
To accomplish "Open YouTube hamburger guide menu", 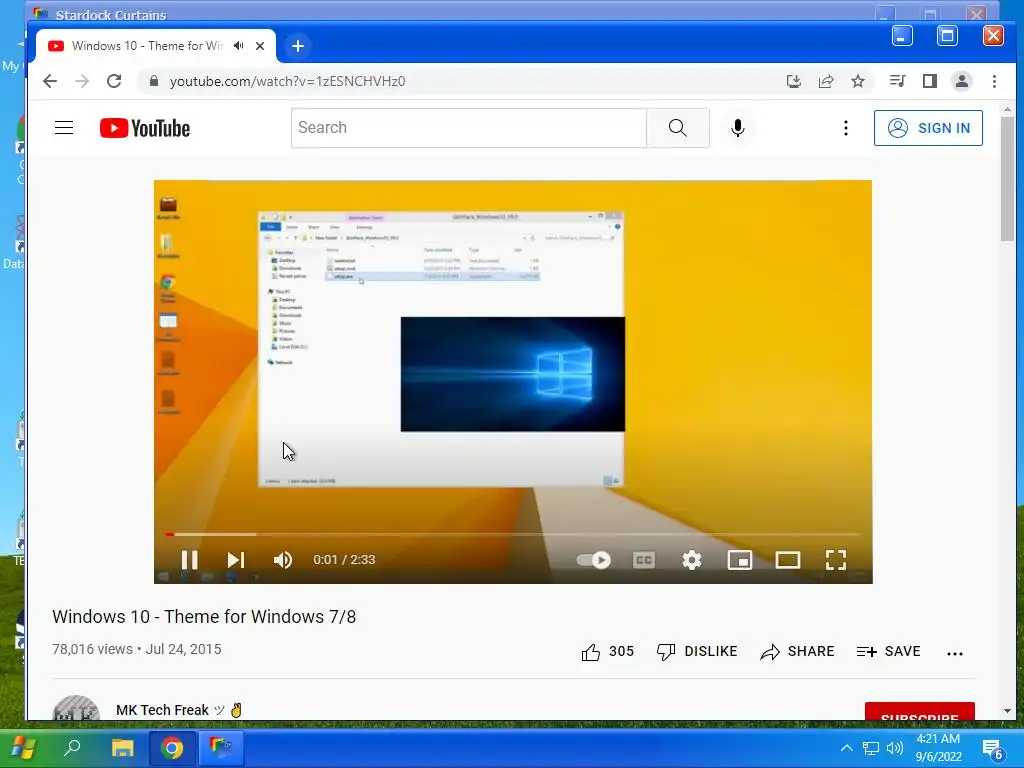I will coord(64,127).
